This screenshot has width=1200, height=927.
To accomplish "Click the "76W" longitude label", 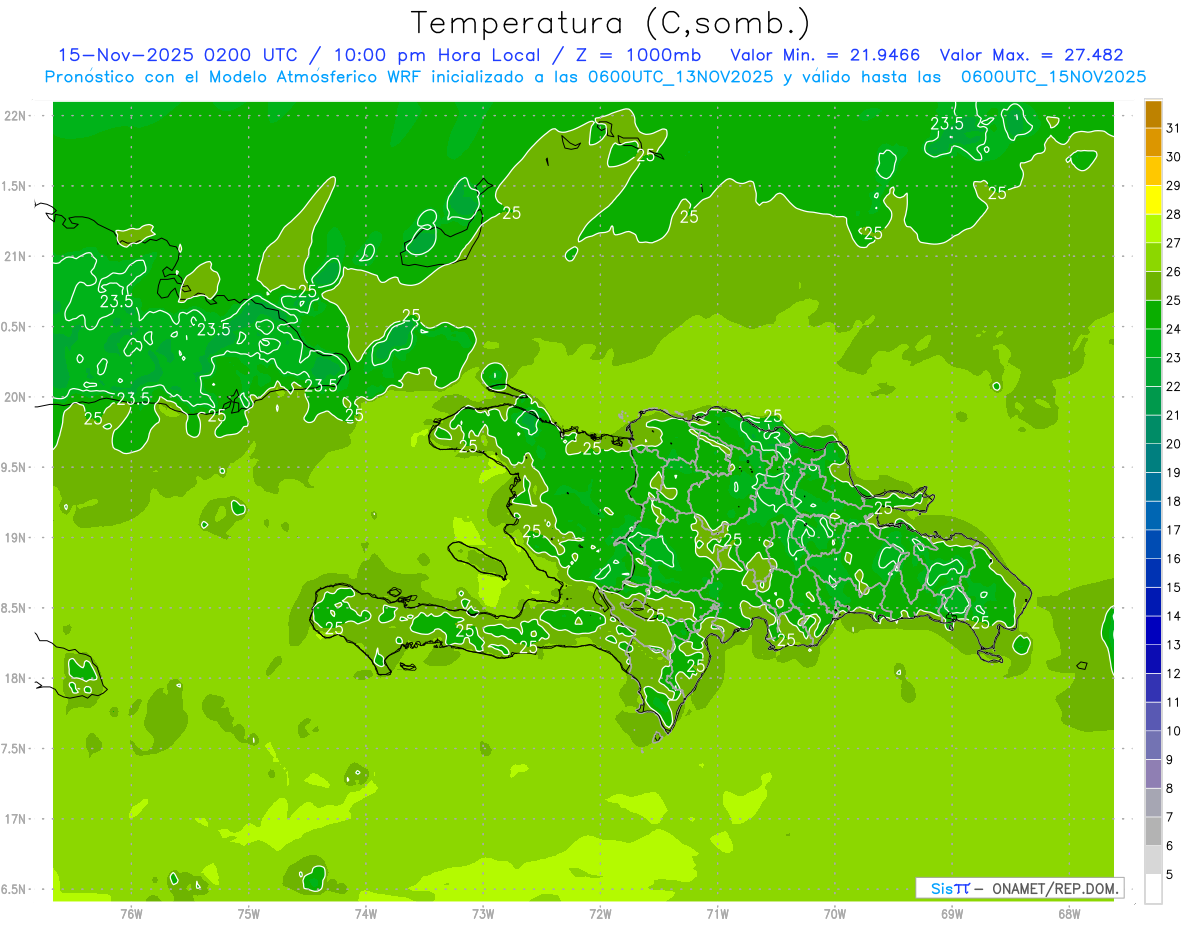I will pyautogui.click(x=132, y=914).
